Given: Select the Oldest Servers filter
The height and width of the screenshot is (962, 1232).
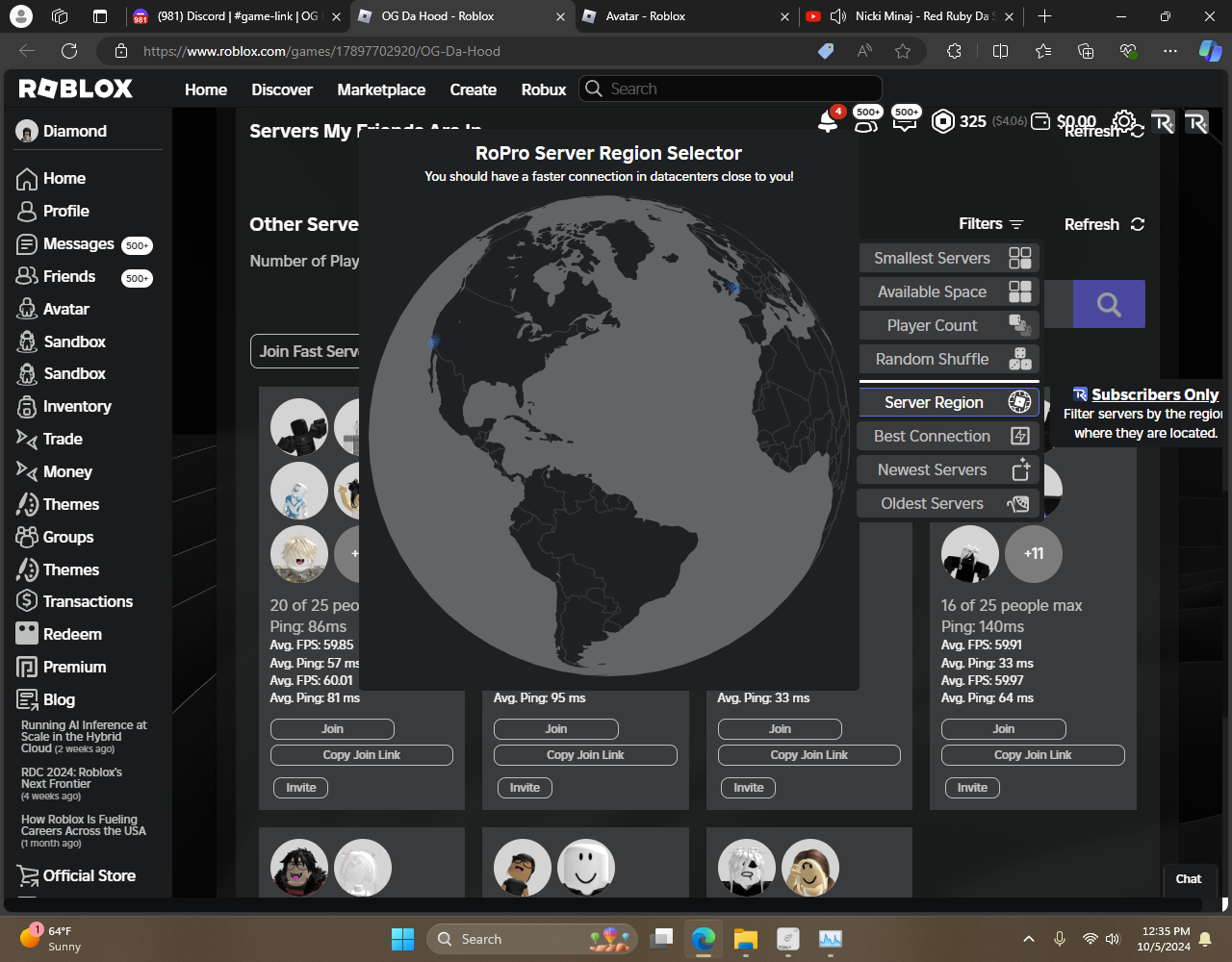Looking at the screenshot, I should (949, 503).
